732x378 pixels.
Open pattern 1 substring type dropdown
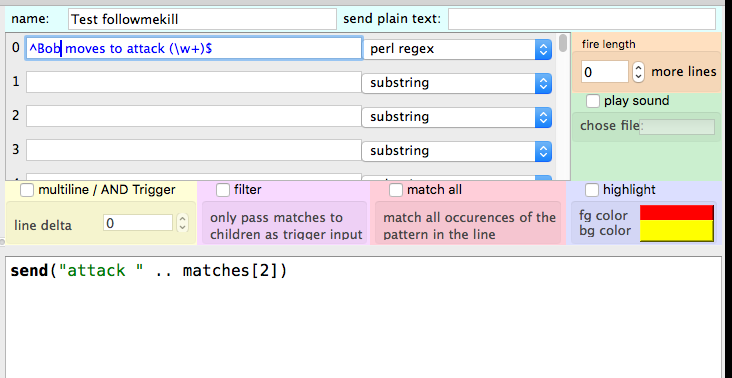click(x=457, y=83)
